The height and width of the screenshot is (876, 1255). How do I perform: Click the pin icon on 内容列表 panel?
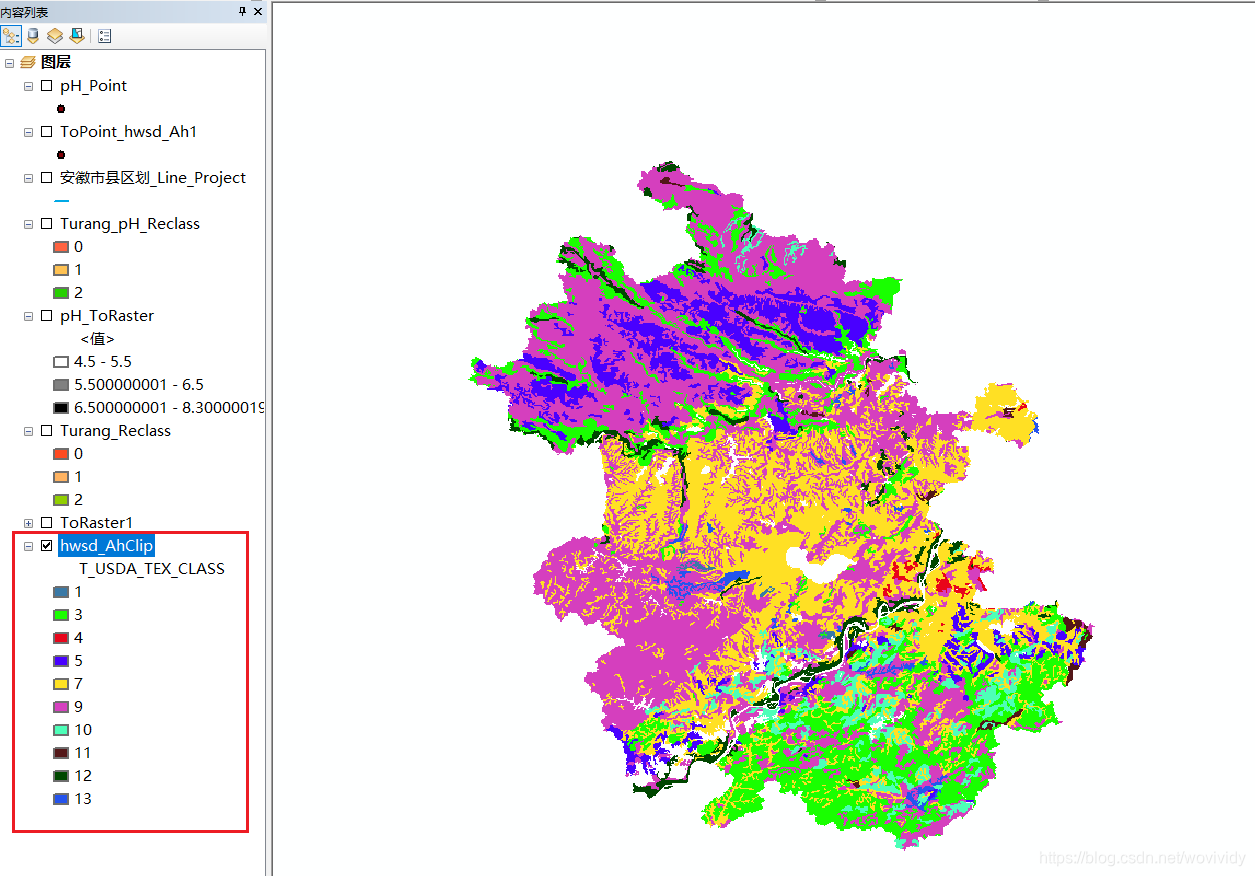(x=242, y=12)
